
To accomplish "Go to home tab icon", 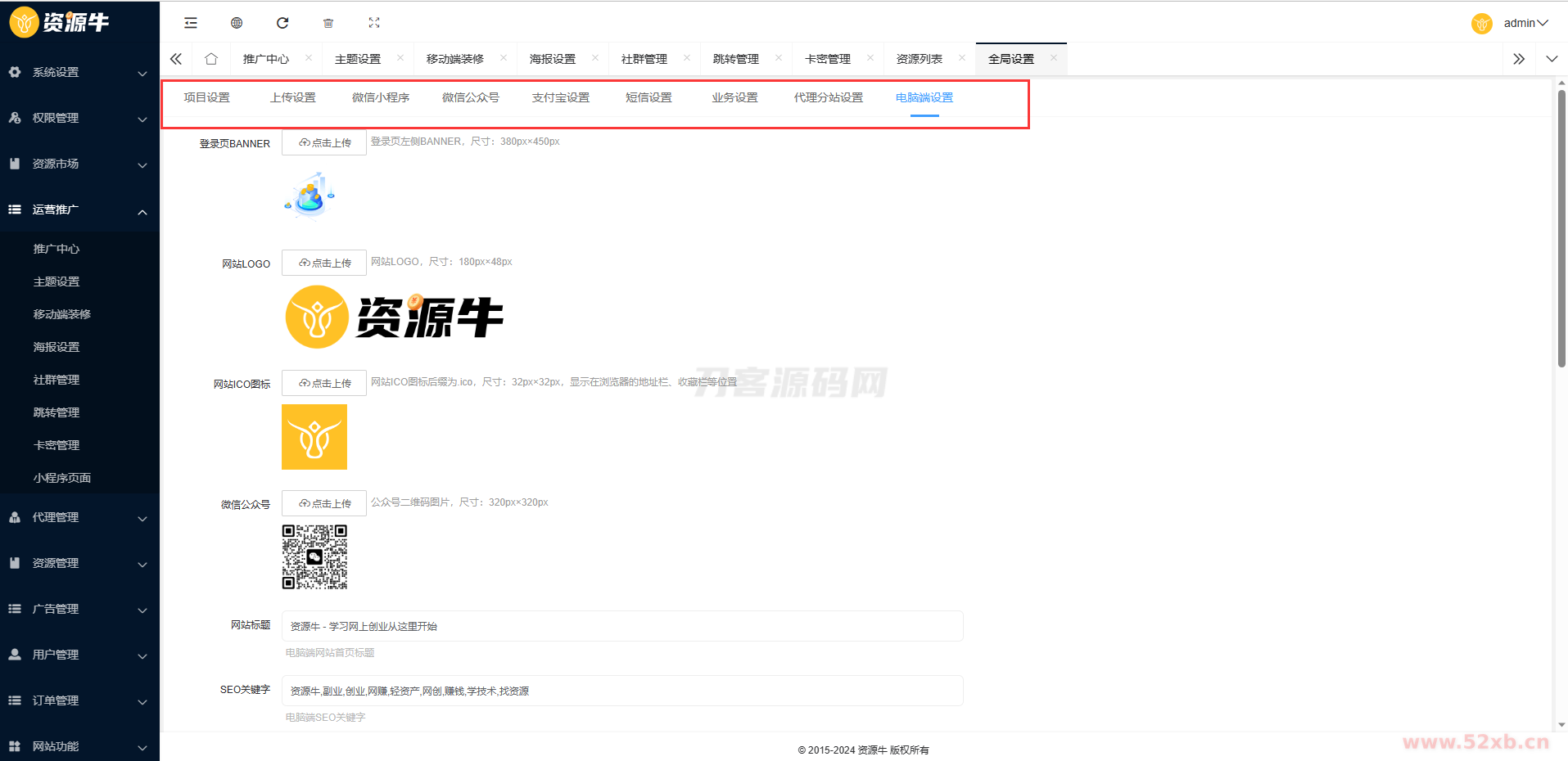I will [211, 59].
